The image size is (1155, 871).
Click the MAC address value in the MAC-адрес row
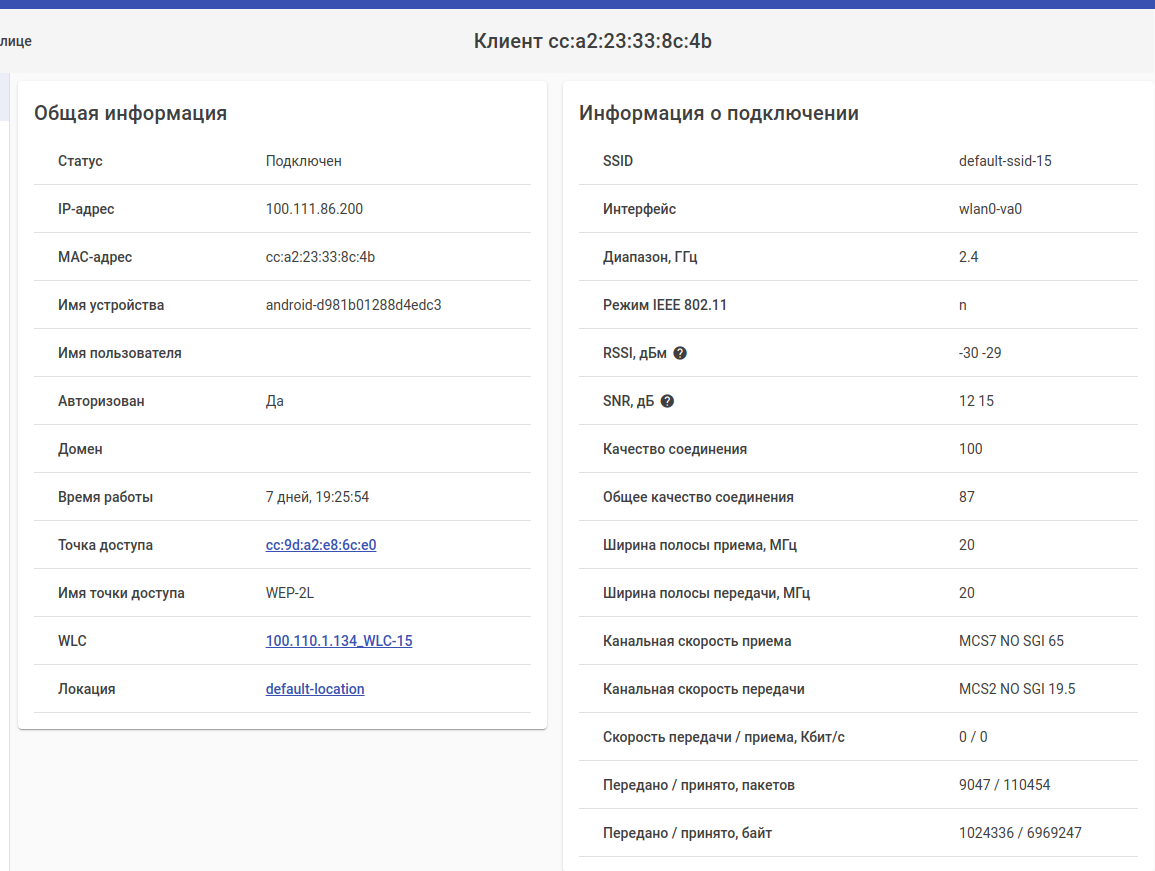pos(320,257)
